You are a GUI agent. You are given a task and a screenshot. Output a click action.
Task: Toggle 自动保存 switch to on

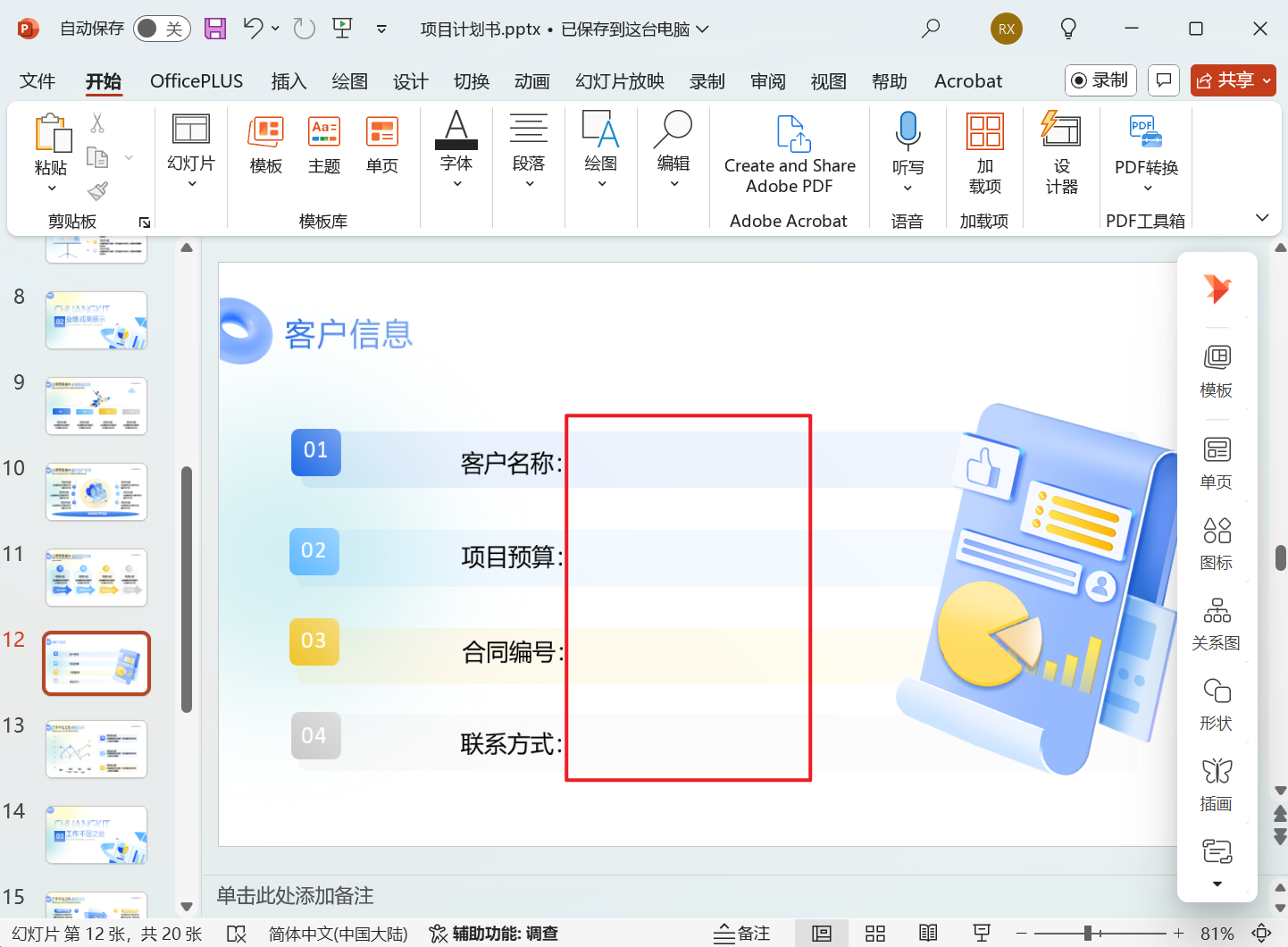[161, 28]
